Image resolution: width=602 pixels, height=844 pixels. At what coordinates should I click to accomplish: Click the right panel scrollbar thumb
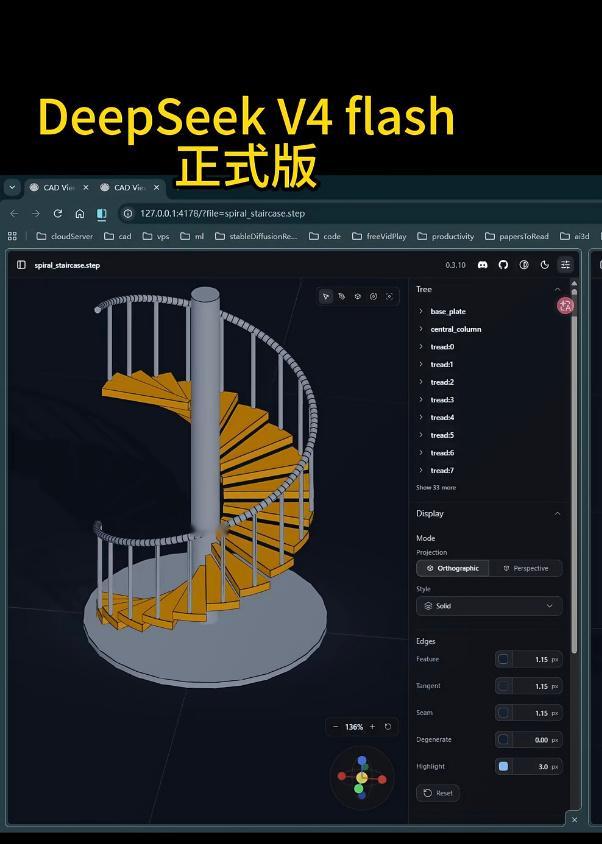click(574, 474)
